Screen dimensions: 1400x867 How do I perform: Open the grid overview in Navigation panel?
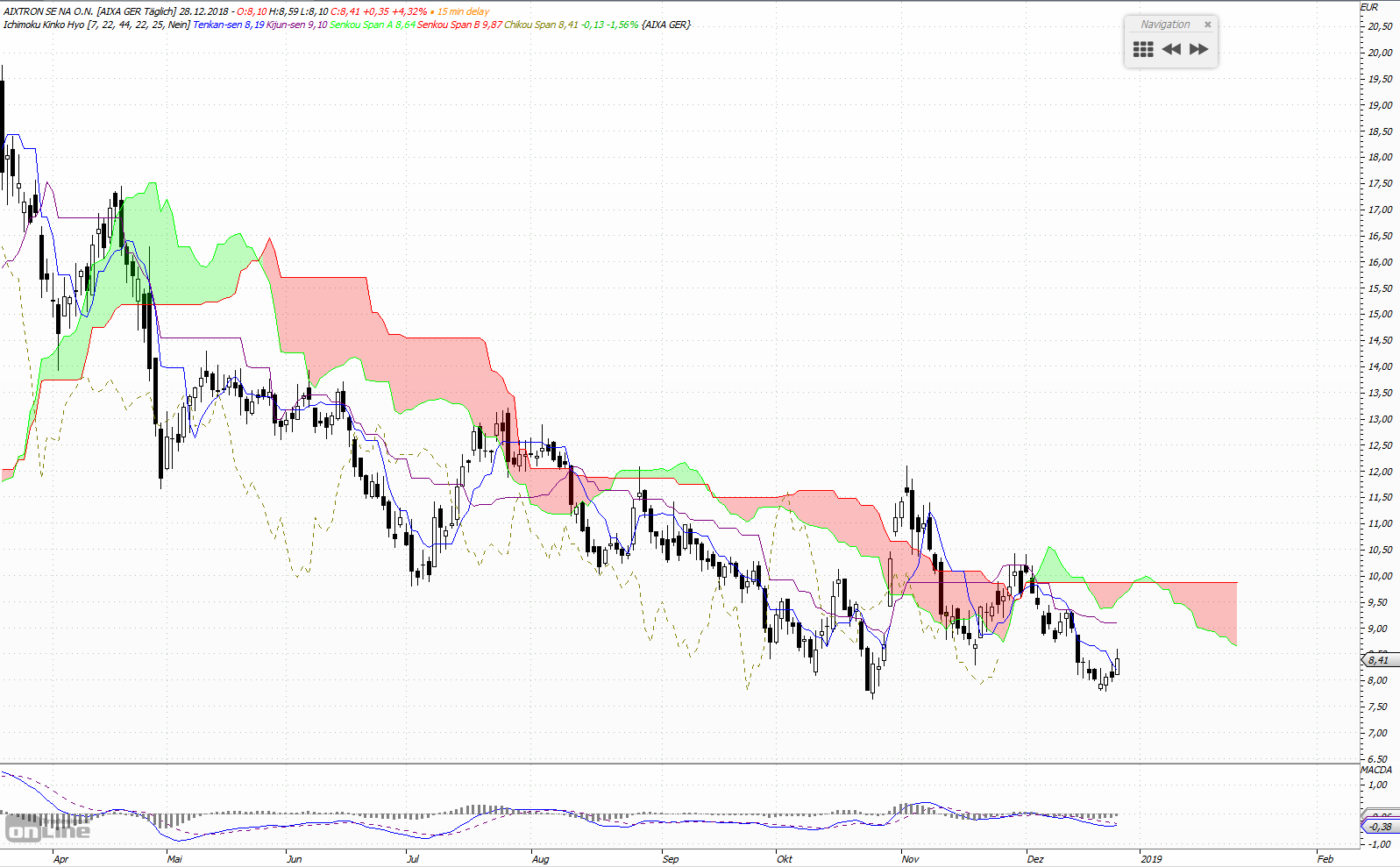[x=1143, y=50]
